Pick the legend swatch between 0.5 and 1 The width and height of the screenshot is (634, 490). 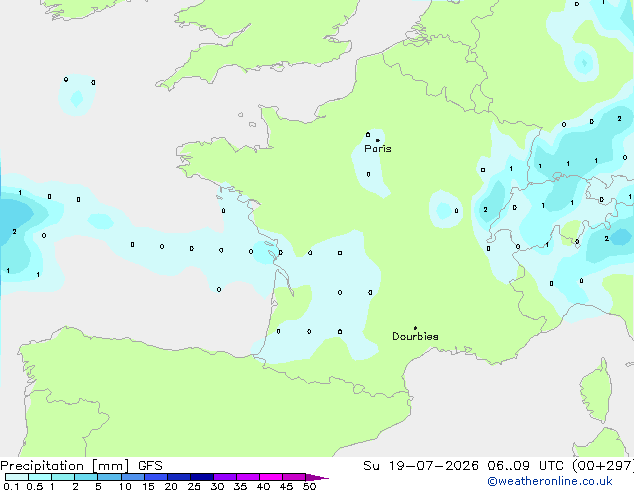(x=40, y=477)
